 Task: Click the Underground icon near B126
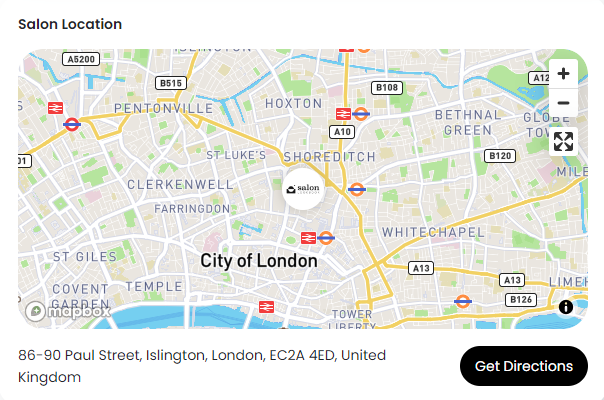click(463, 300)
